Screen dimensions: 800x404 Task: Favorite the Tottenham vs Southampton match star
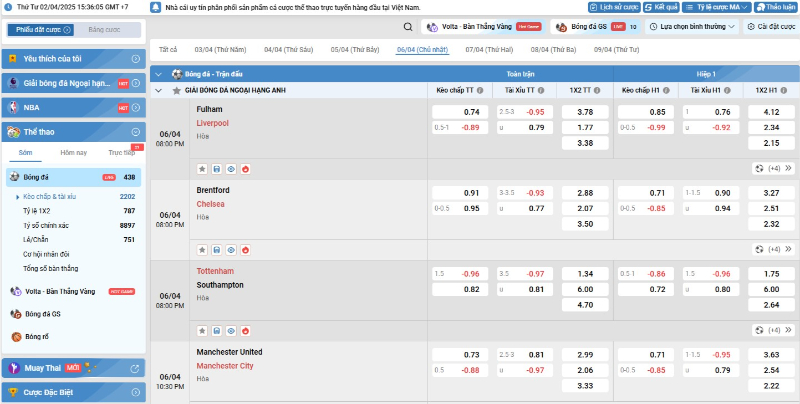[x=202, y=331]
